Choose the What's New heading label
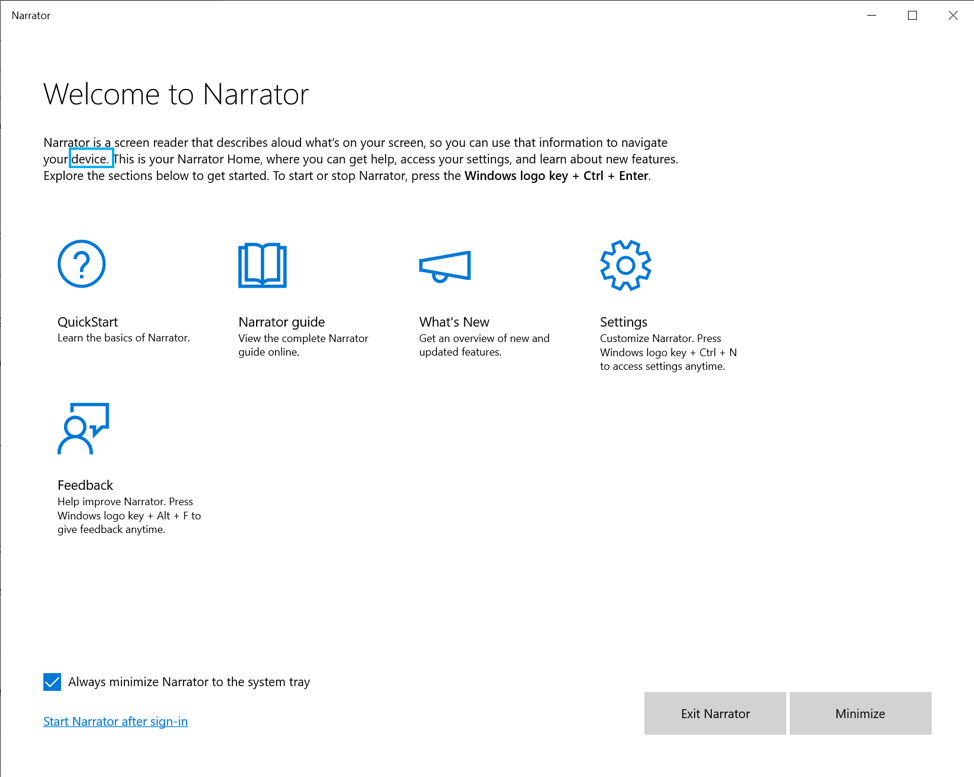Image resolution: width=974 pixels, height=777 pixels. pyautogui.click(x=454, y=322)
